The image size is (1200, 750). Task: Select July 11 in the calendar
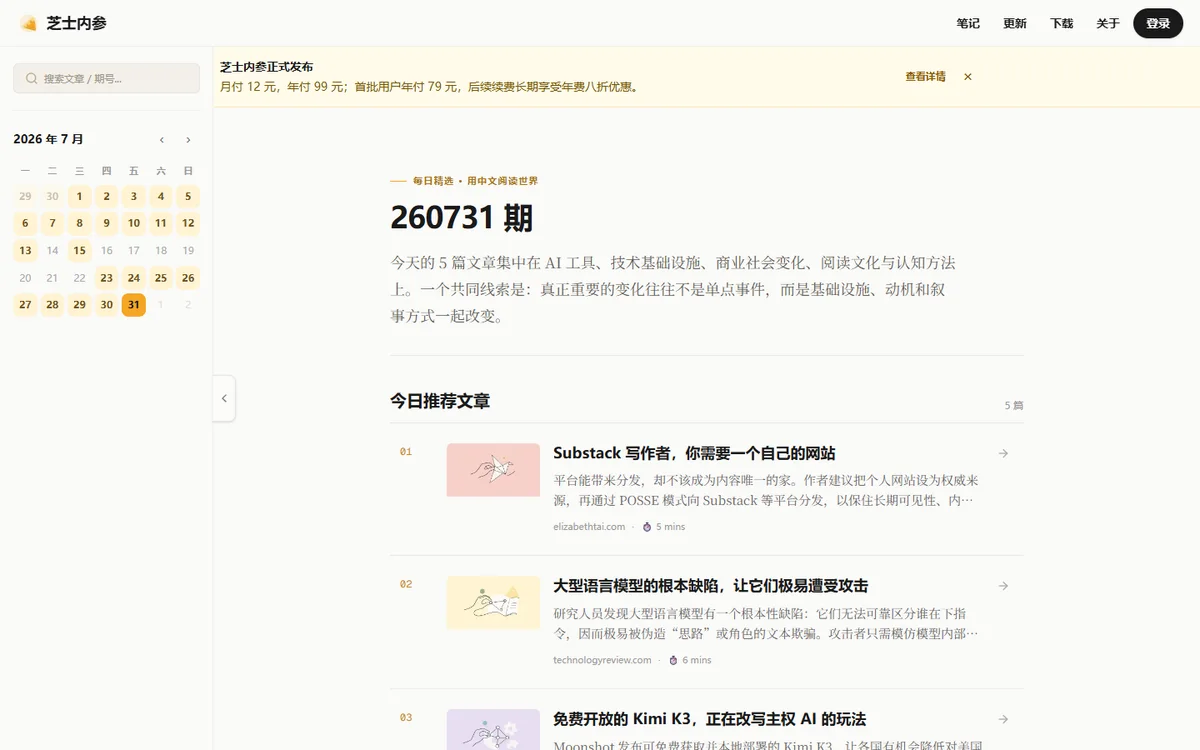(x=161, y=223)
